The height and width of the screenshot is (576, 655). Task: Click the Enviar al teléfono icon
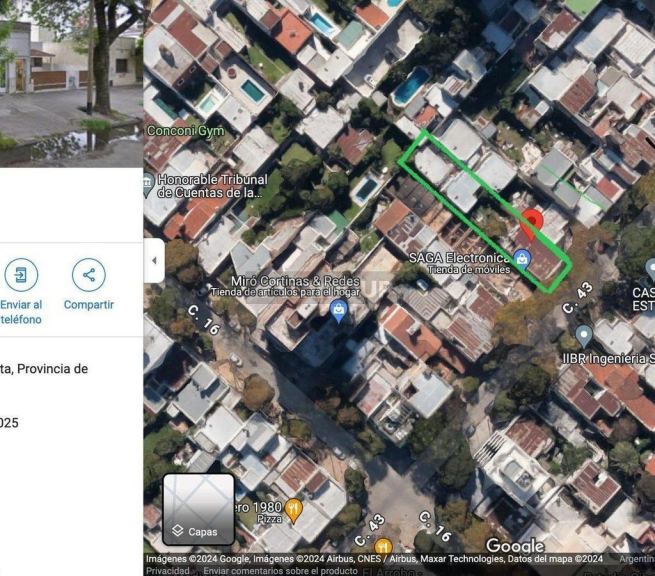point(21,275)
